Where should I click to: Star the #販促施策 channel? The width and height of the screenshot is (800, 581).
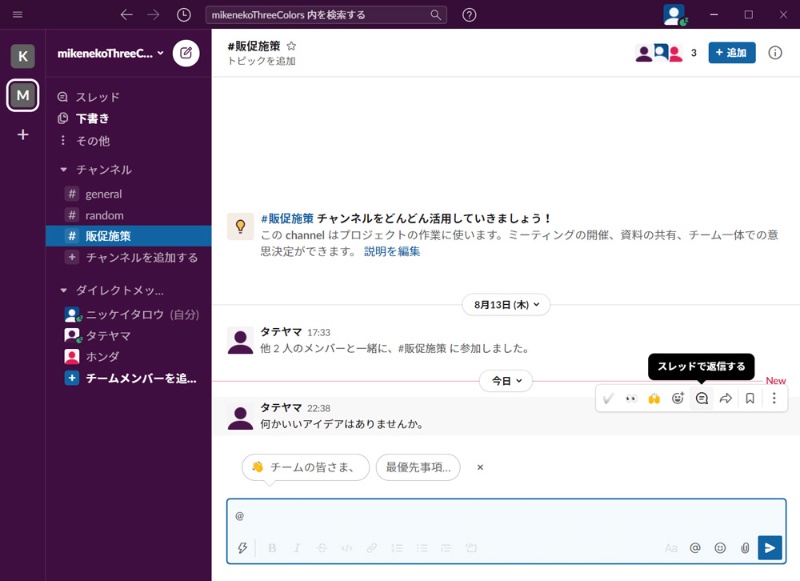click(x=291, y=46)
